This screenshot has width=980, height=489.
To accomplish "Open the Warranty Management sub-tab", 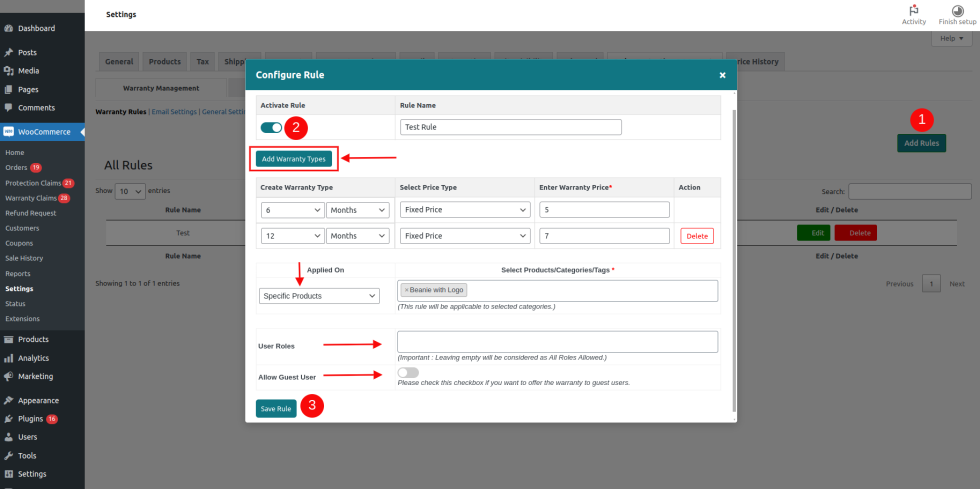I will tap(161, 88).
